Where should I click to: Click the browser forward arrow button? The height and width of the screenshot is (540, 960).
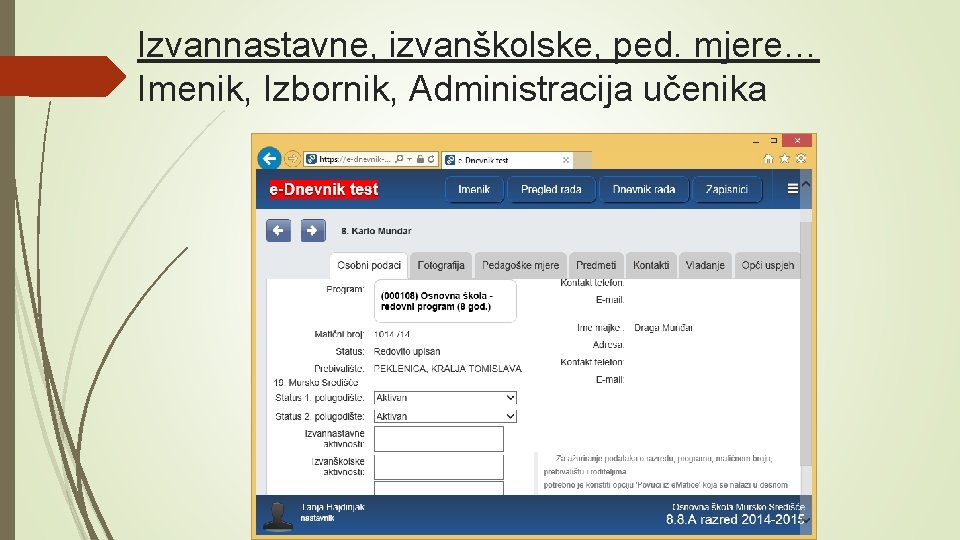tap(292, 159)
